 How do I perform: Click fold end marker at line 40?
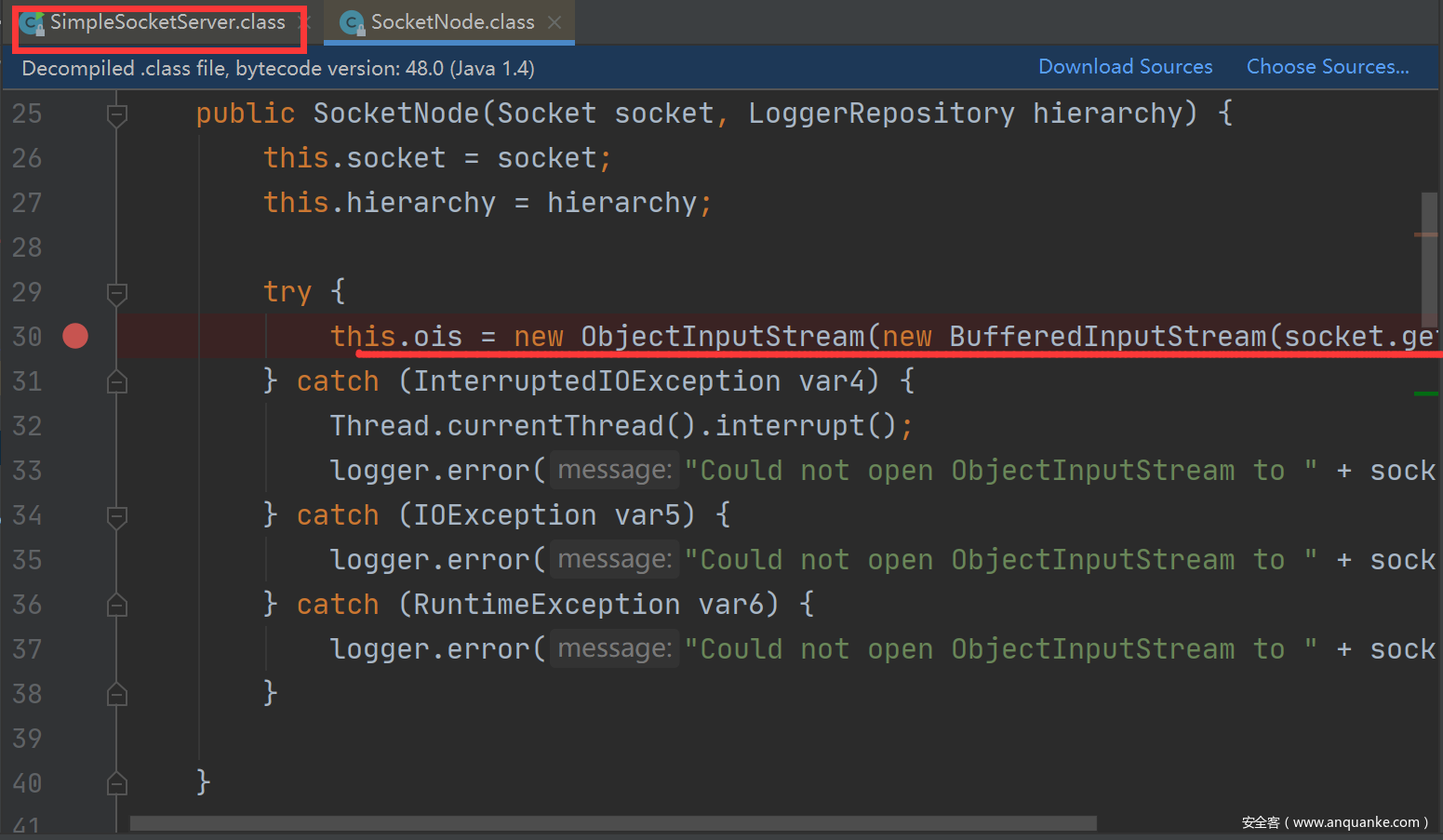pos(117,784)
